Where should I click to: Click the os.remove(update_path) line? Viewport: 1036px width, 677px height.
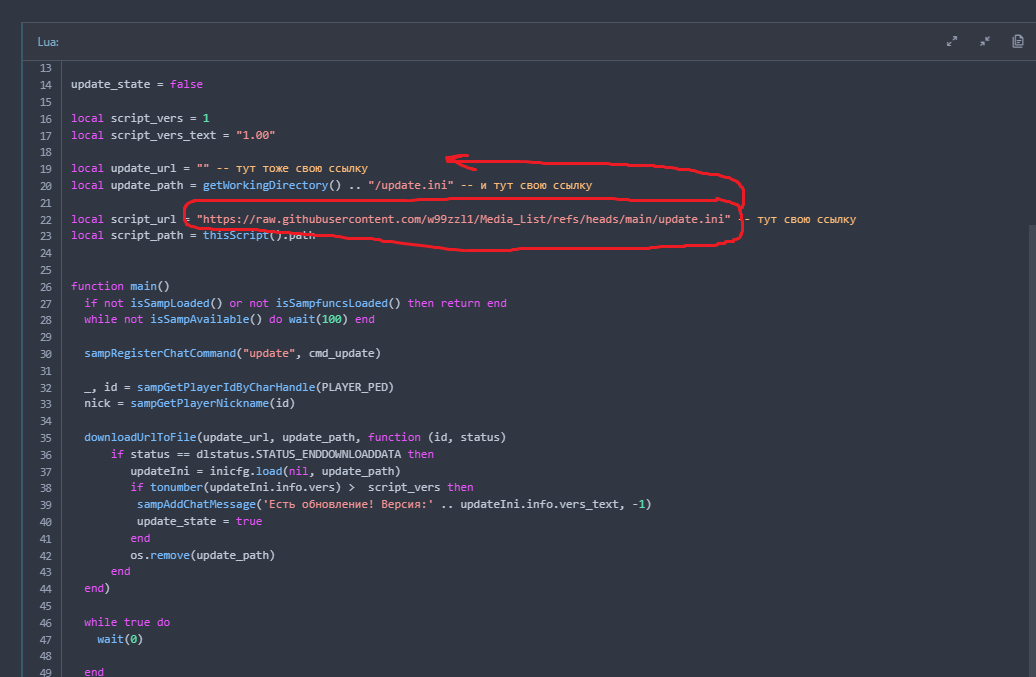click(202, 555)
